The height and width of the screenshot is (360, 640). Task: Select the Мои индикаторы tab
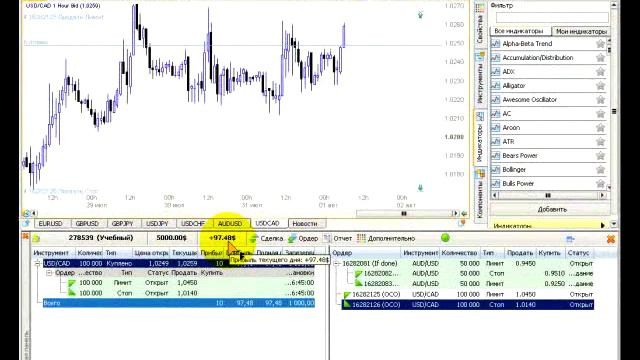tap(581, 31)
